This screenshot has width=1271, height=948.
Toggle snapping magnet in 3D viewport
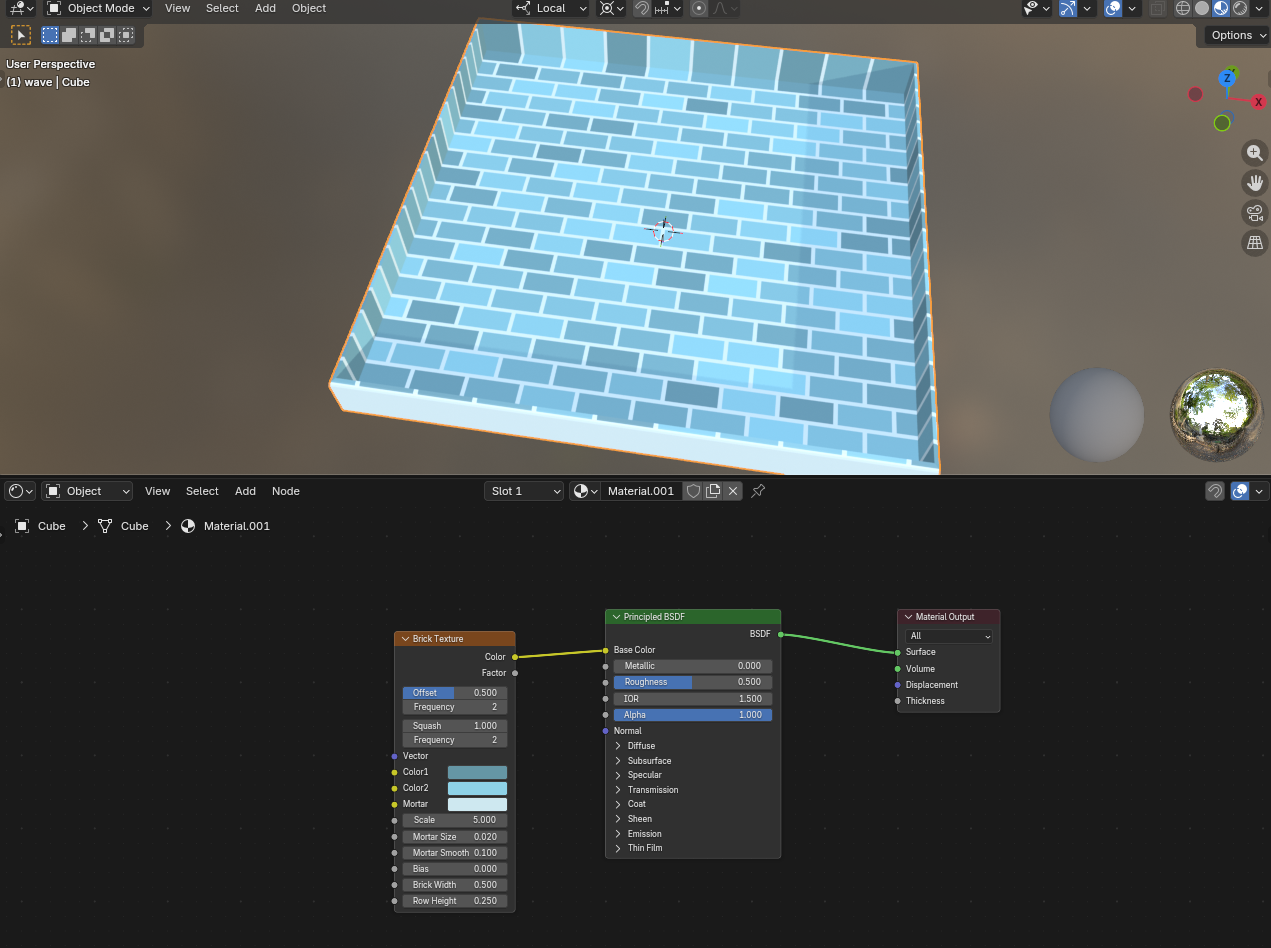pos(641,8)
